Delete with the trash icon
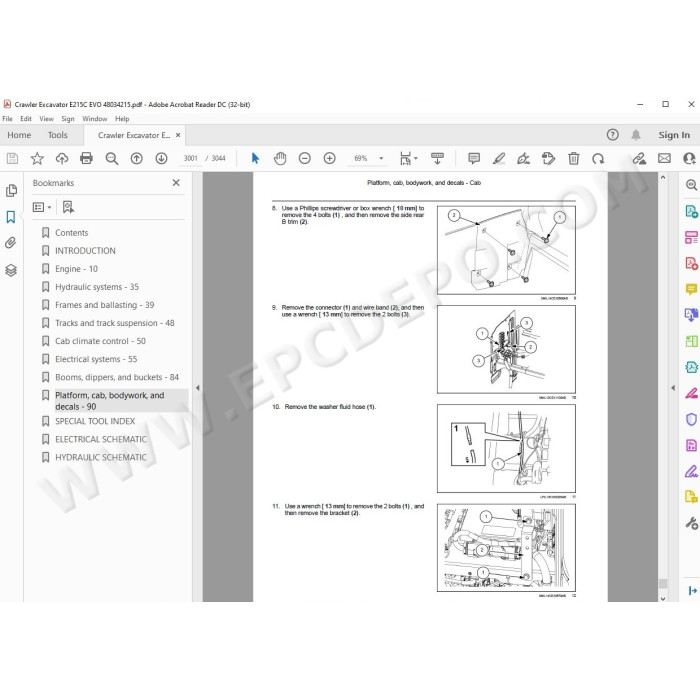The height and width of the screenshot is (700, 700). click(x=574, y=158)
